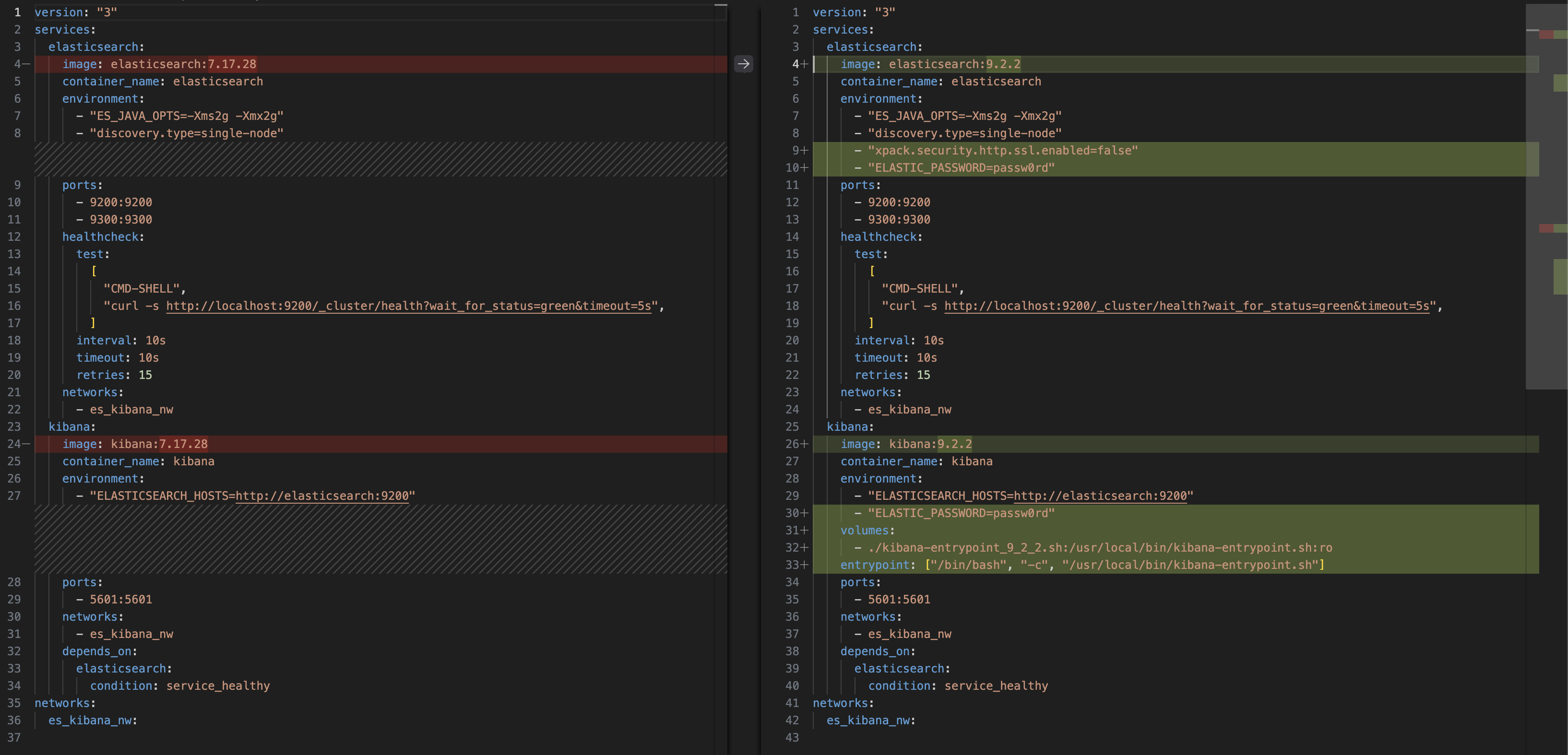Click the removed-line minus marker at line 24

pos(26,444)
